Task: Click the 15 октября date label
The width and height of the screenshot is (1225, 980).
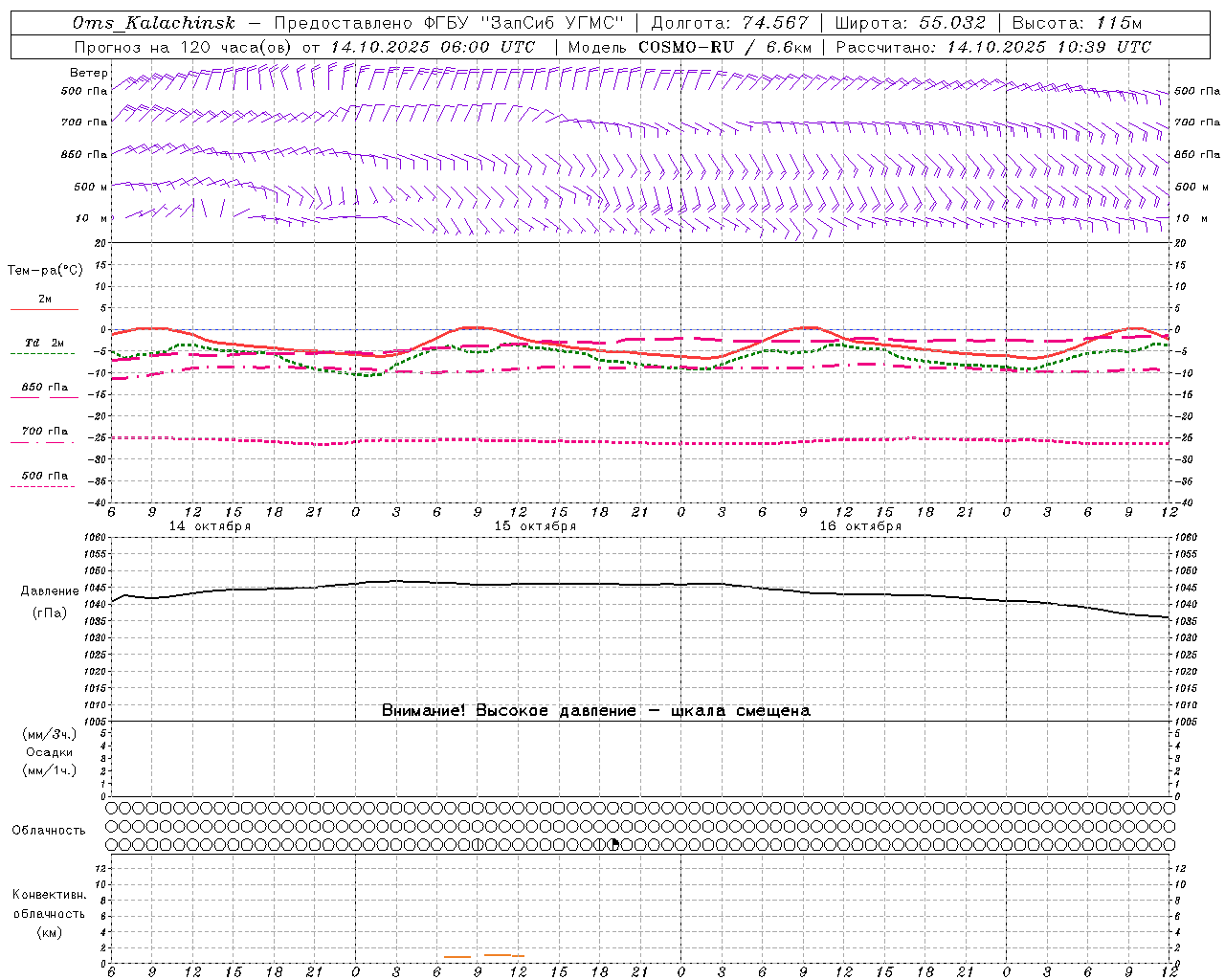Action: pos(535,526)
